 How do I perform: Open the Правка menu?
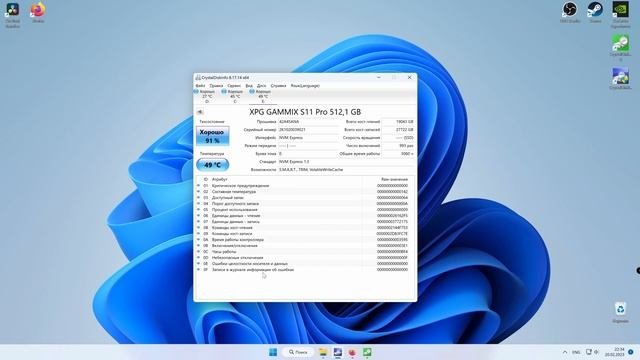[216, 86]
